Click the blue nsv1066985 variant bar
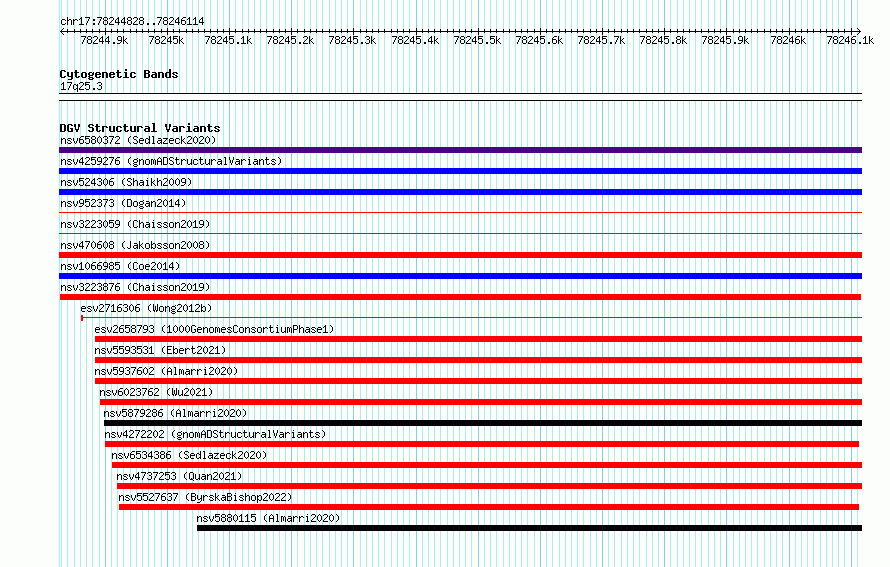The height and width of the screenshot is (567, 890). 460,276
